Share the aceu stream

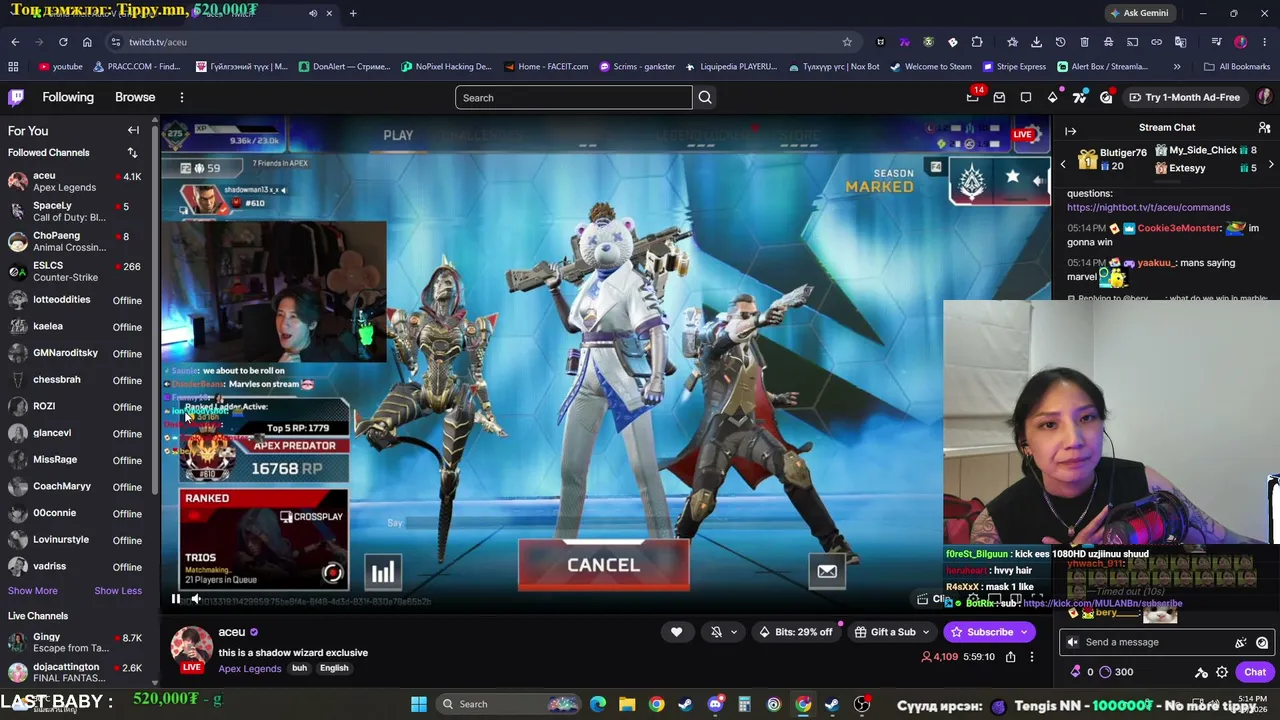point(1010,657)
